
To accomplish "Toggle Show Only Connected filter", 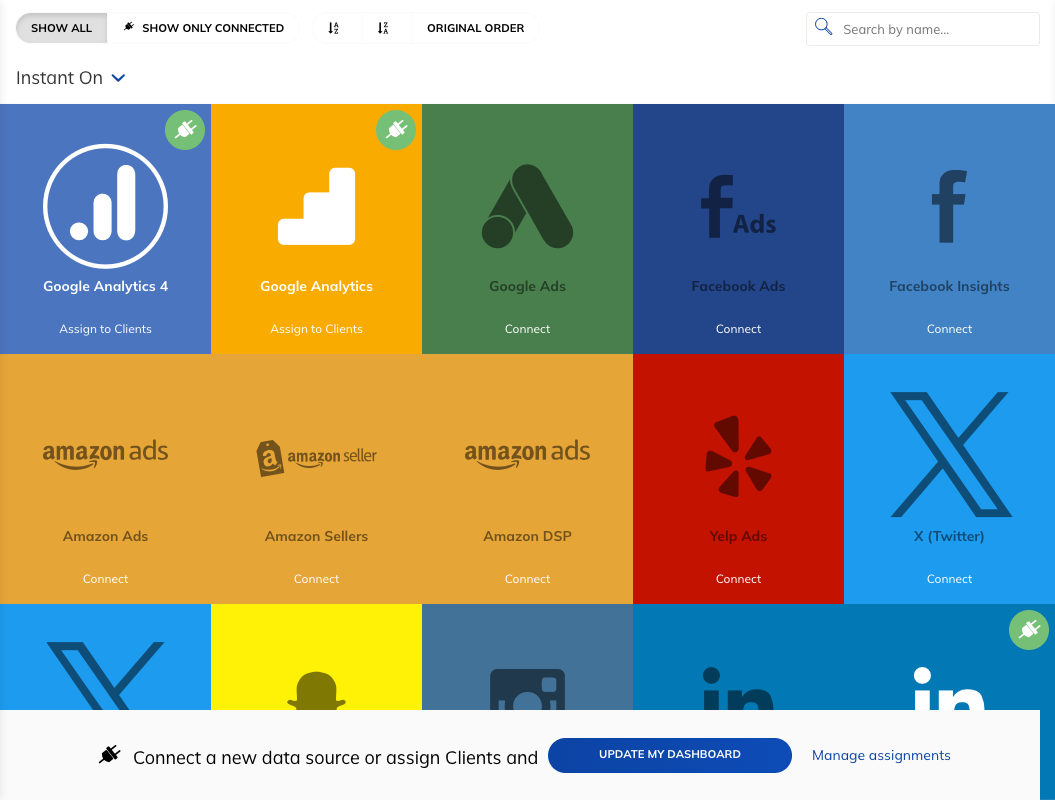I will (203, 28).
